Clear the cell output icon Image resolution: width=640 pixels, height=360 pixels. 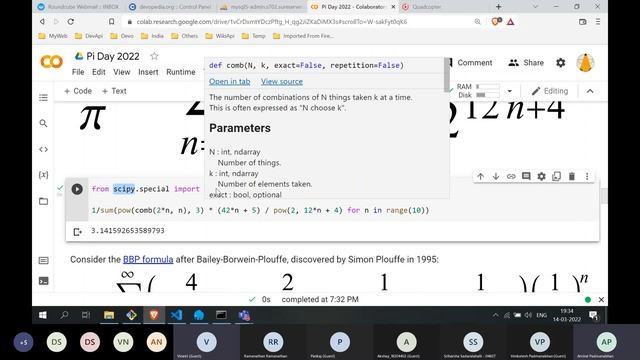(78, 232)
